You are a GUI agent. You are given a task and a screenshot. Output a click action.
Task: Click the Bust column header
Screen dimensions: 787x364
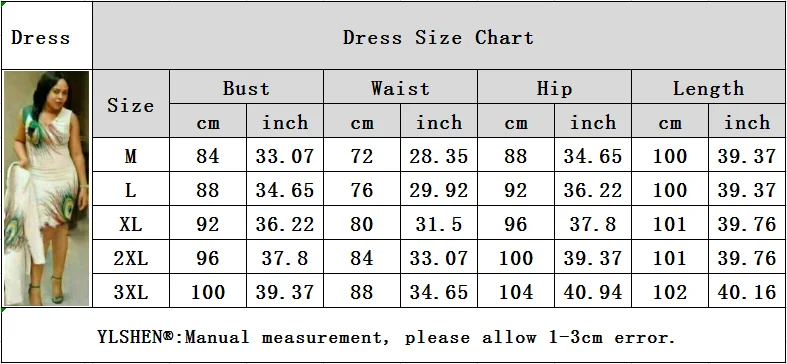246,88
